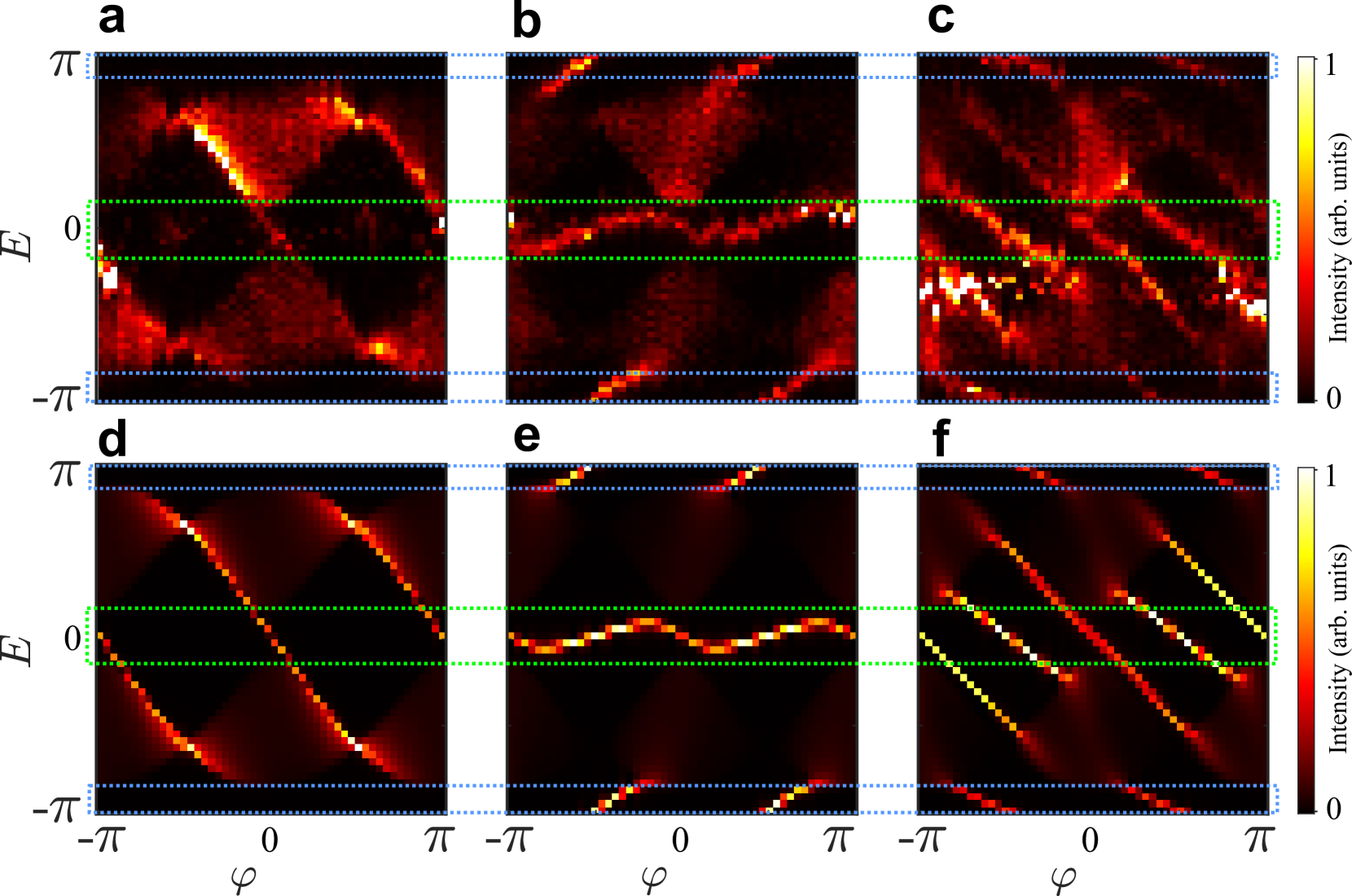Select the heatmap plot of panel a
Screen dimensions: 1352x896
click(271, 228)
